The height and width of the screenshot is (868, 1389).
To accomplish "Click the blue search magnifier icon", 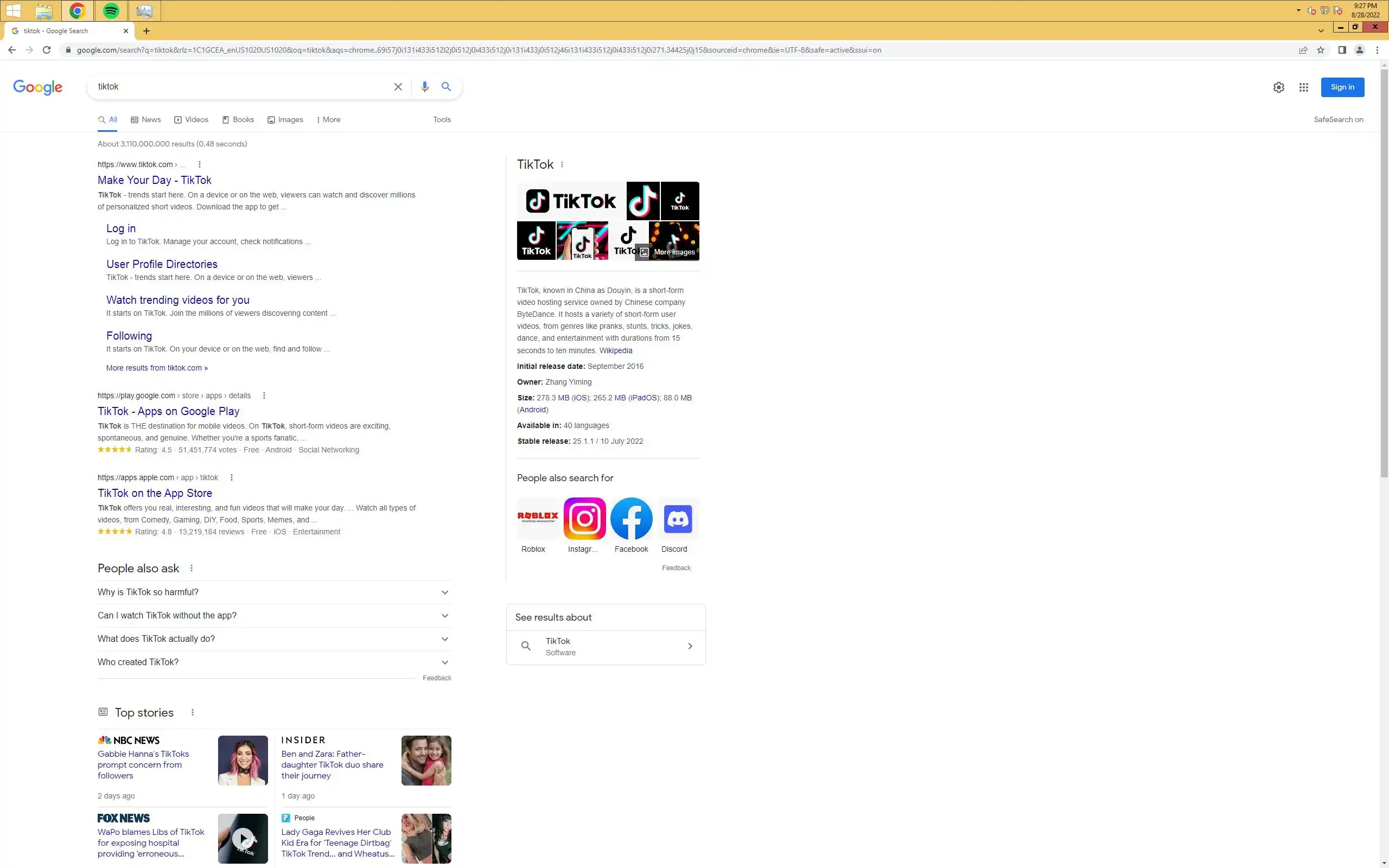I will 446,87.
